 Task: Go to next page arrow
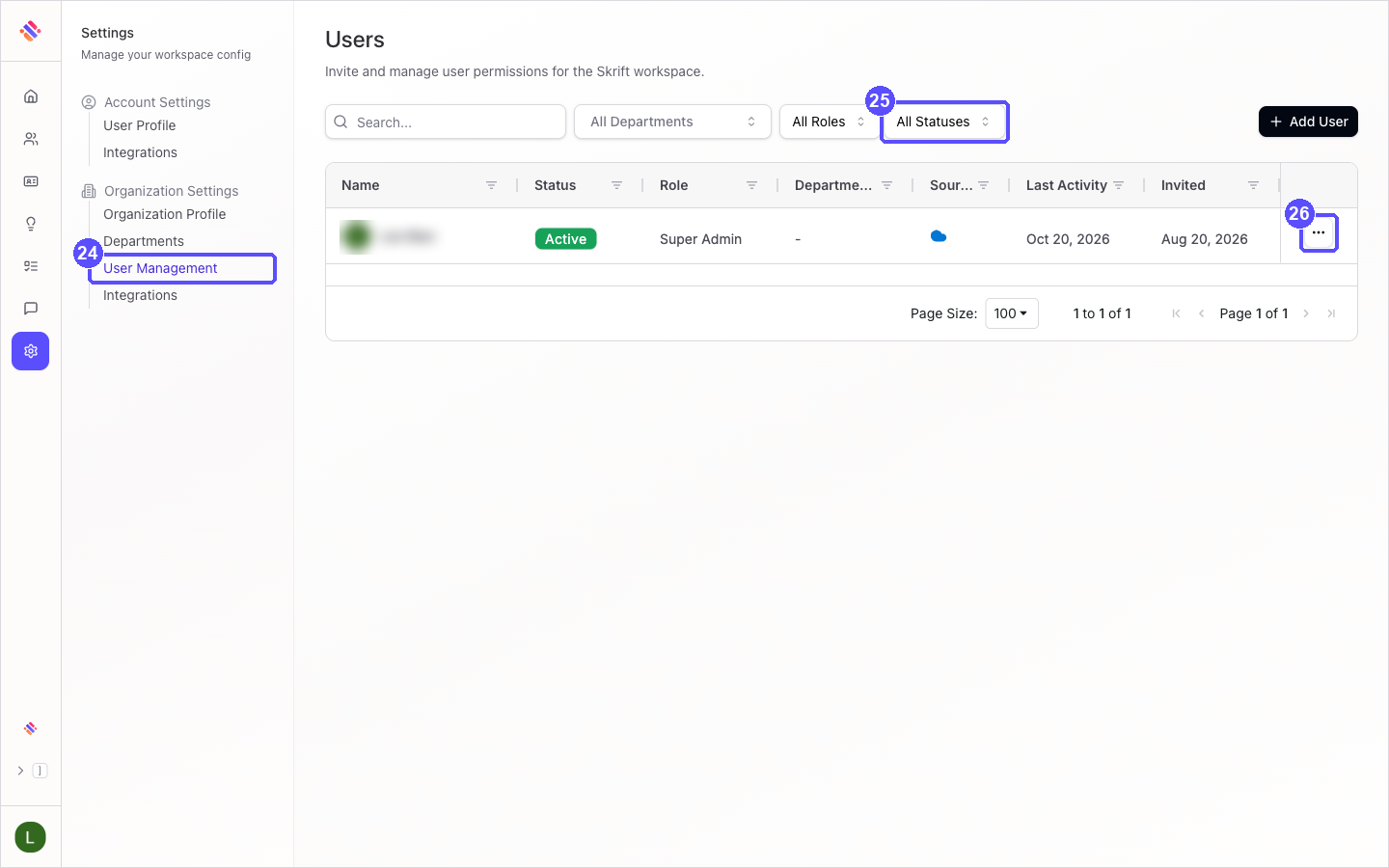coord(1306,313)
